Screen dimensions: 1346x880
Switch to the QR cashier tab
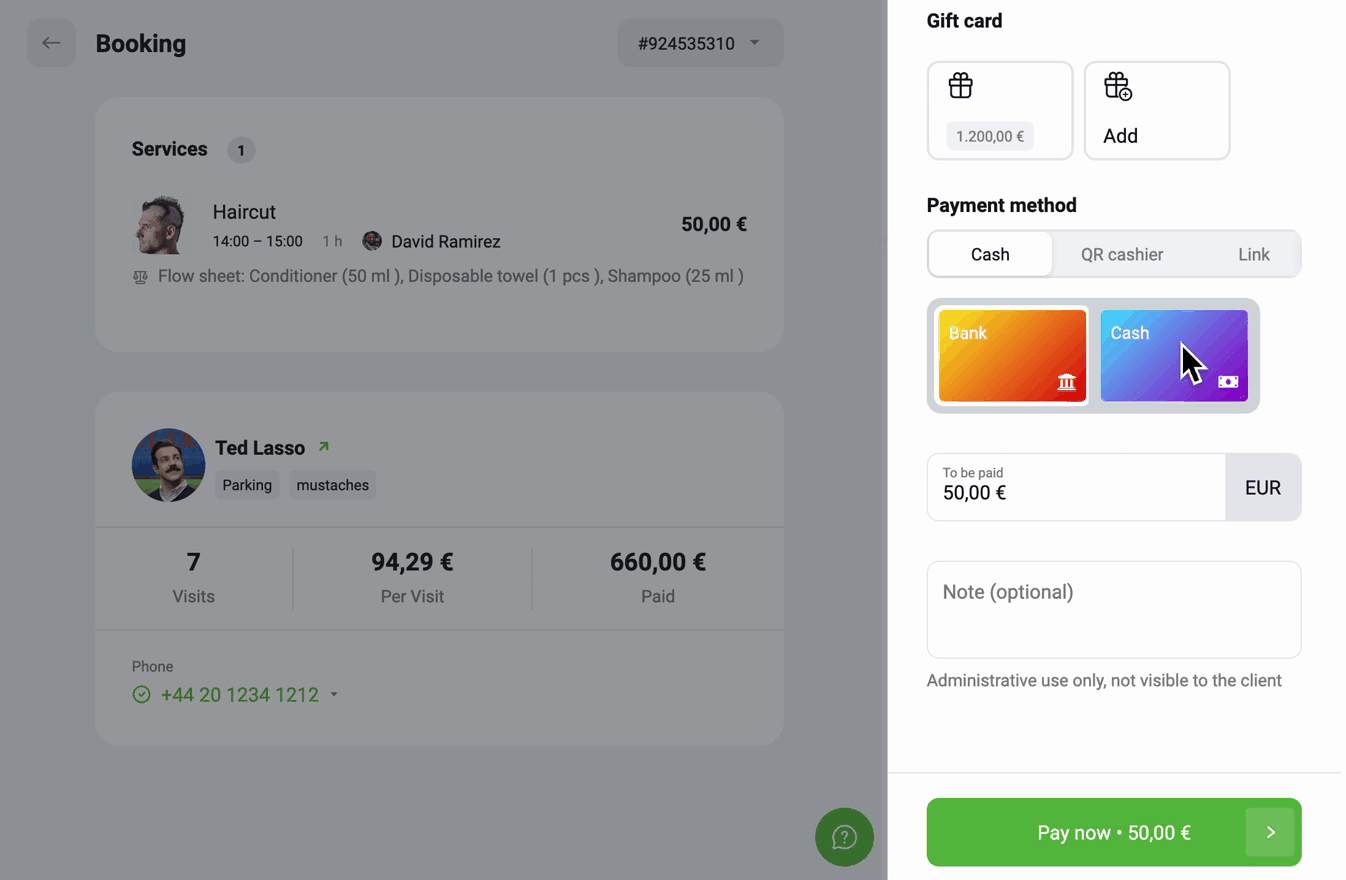click(1122, 254)
